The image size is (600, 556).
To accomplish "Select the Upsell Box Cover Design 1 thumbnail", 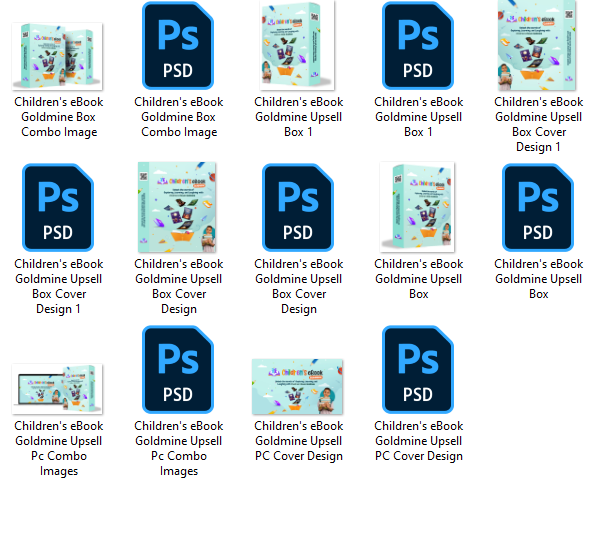I will pos(537,45).
